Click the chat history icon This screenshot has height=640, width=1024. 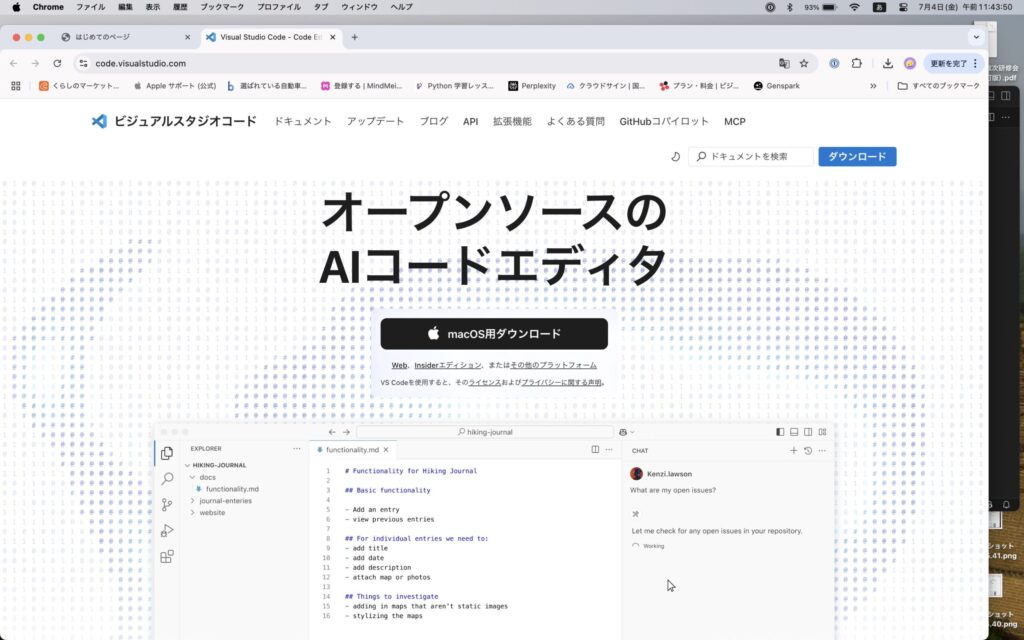tap(808, 451)
